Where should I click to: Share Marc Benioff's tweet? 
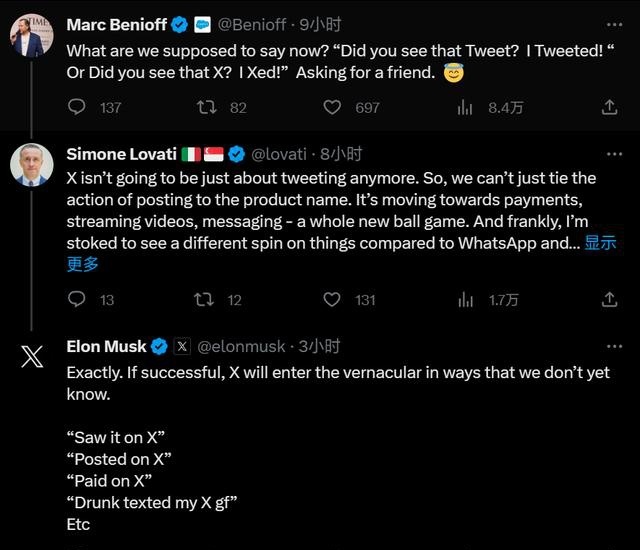[x=609, y=107]
